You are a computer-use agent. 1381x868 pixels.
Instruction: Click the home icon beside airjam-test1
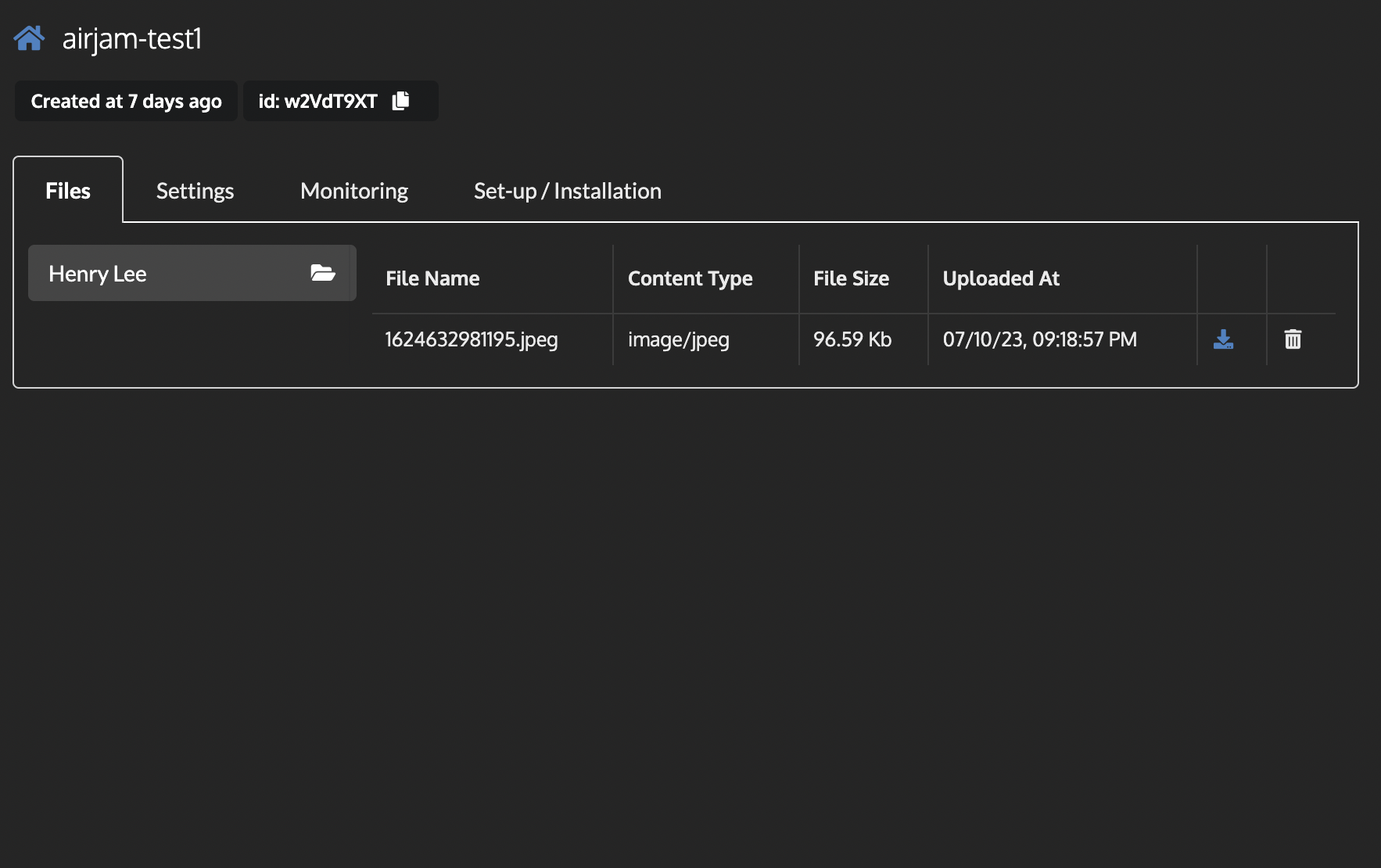(x=29, y=36)
